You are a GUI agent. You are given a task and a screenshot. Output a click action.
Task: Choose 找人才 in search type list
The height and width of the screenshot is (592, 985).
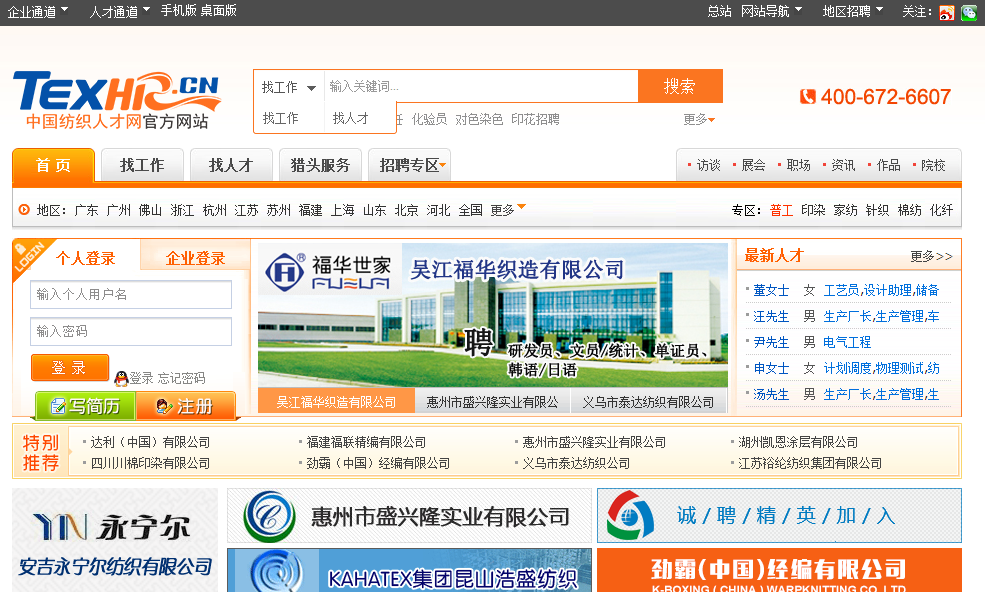tap(351, 118)
